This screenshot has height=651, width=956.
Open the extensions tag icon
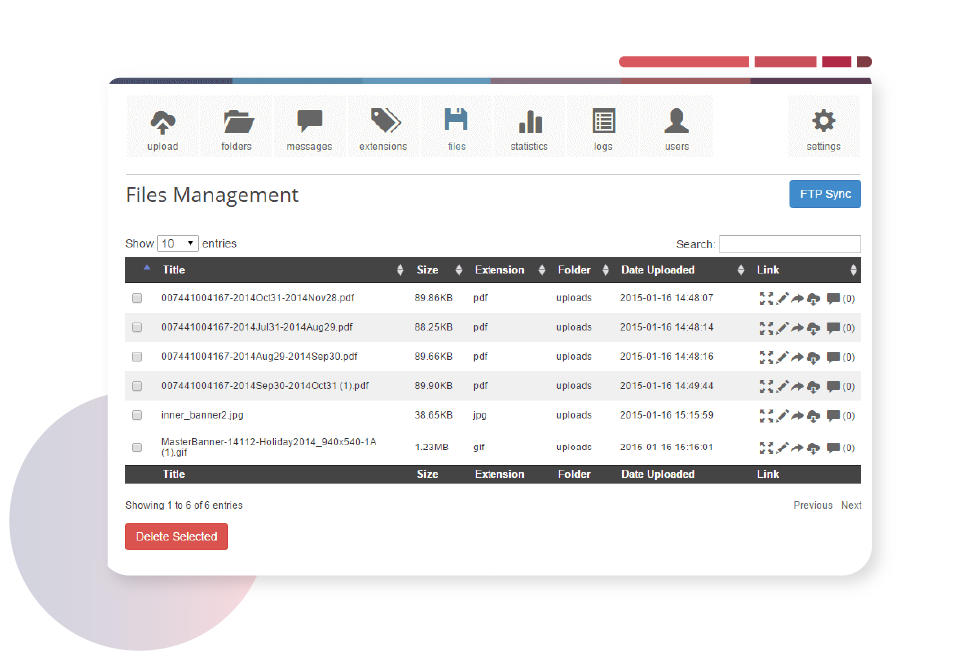(x=383, y=128)
